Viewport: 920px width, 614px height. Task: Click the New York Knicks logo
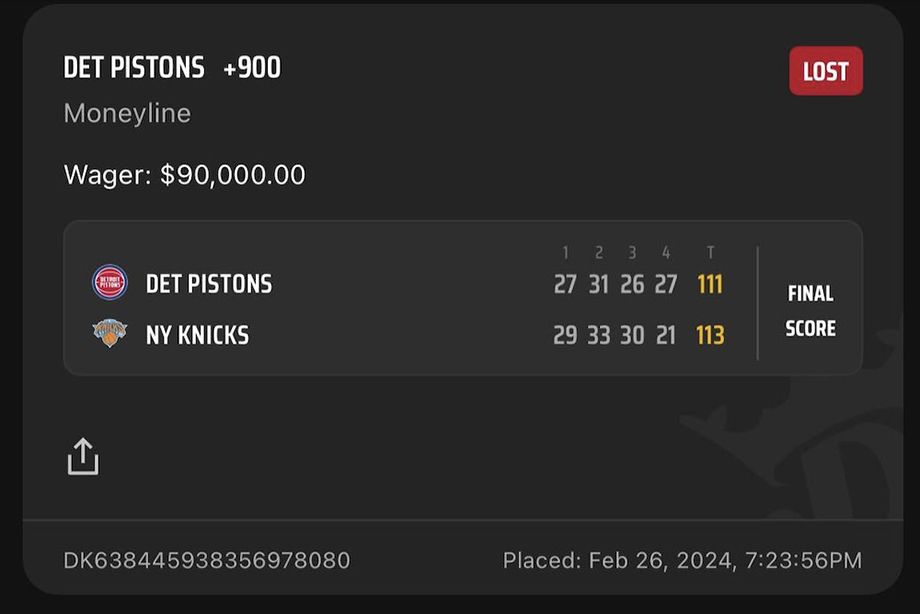click(x=110, y=334)
